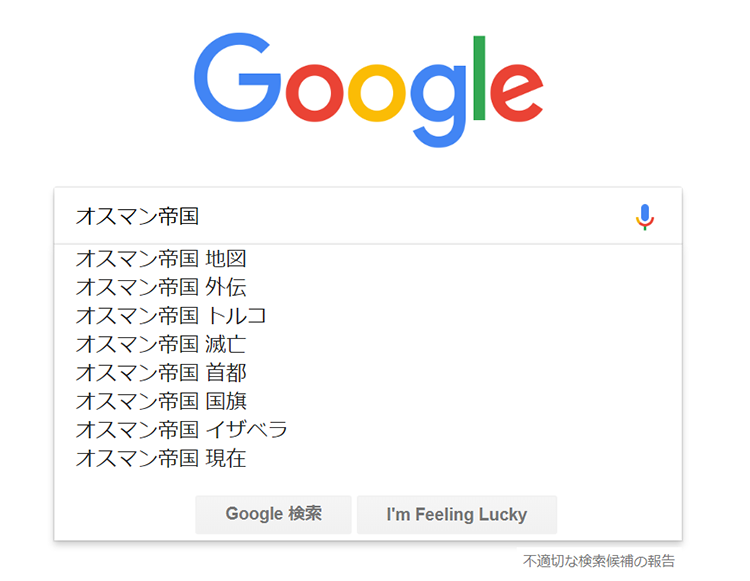Click the blue capital G in the logo

click(237, 77)
